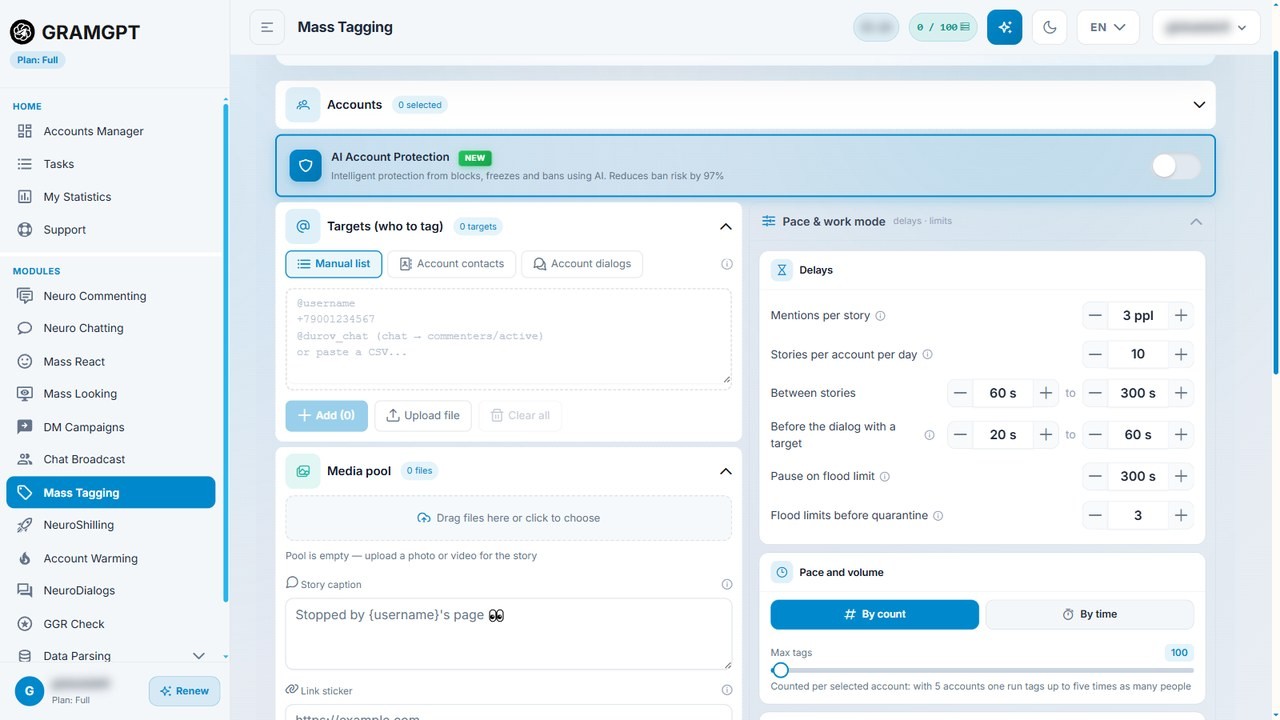Click info icon next to Mentions per story
Viewport: 1280px width, 720px height.
881,316
